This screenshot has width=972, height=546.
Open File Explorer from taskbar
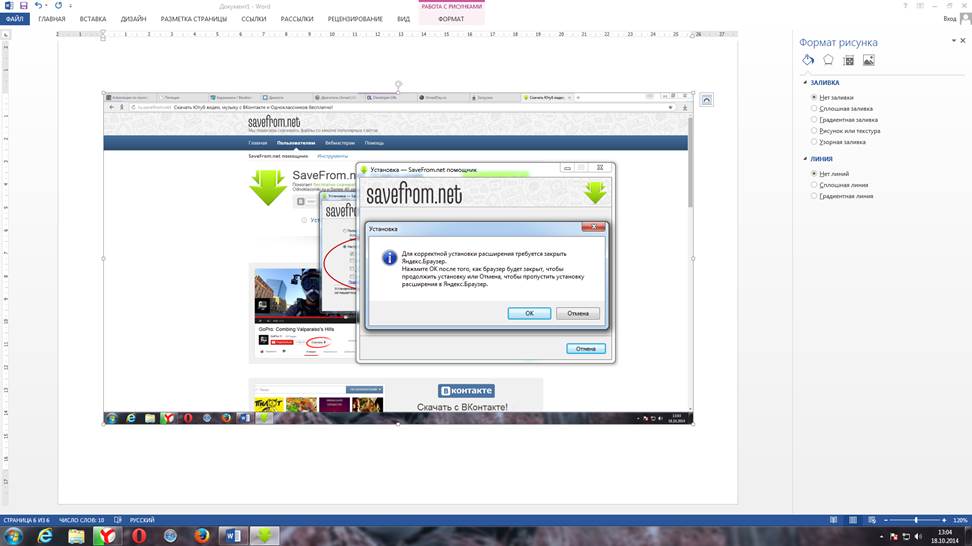(x=76, y=536)
